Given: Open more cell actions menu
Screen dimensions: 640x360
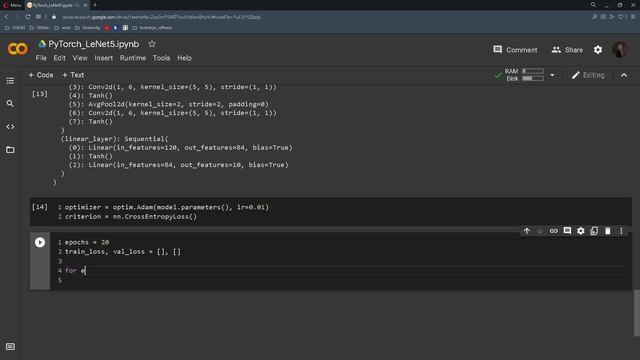Looking at the screenshot, I should [x=621, y=231].
